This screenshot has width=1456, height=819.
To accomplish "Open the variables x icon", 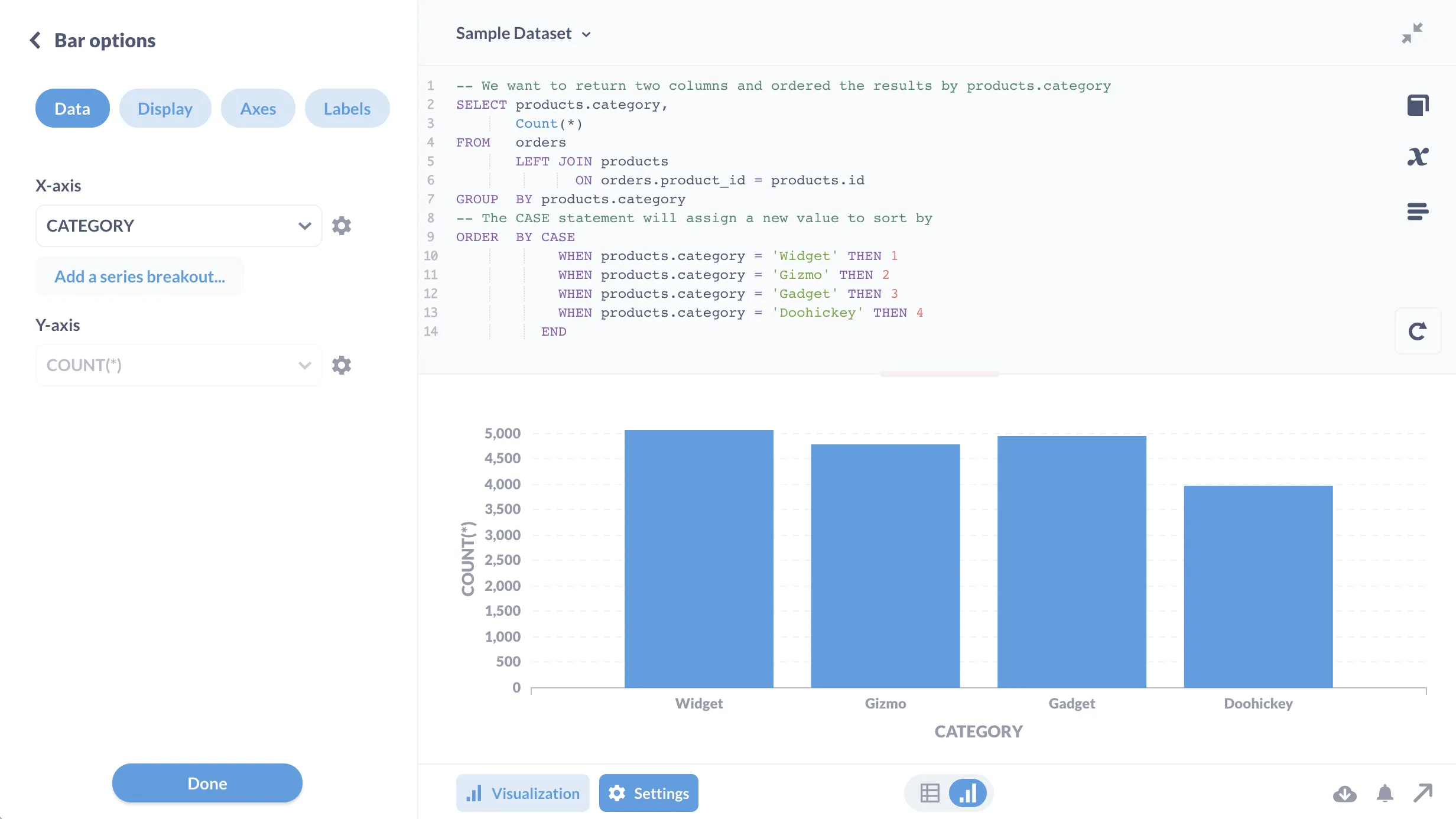I will (1418, 157).
